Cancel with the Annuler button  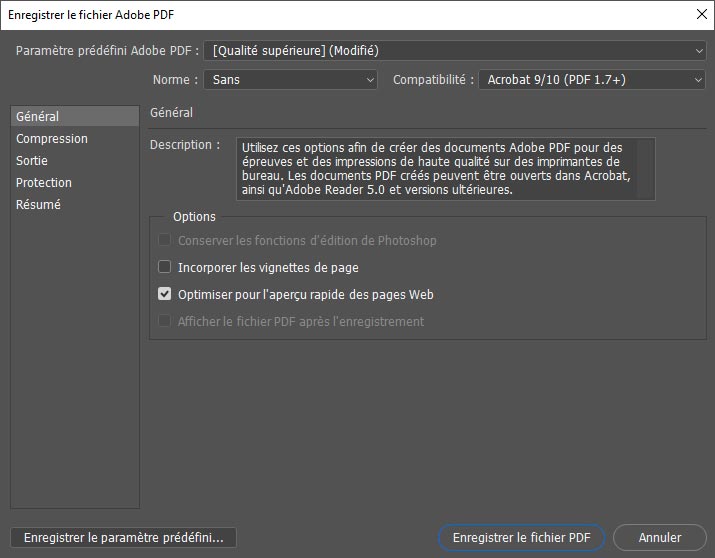pyautogui.click(x=660, y=538)
